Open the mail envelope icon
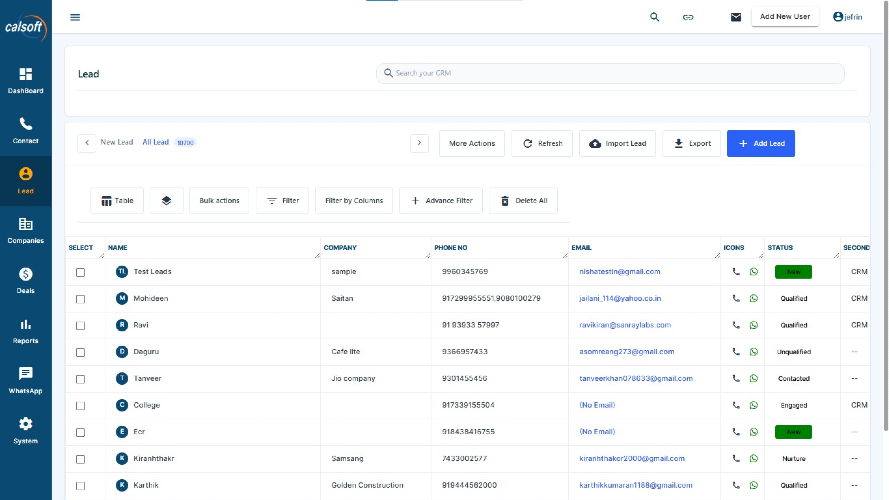This screenshot has height=500, width=889. pos(736,17)
